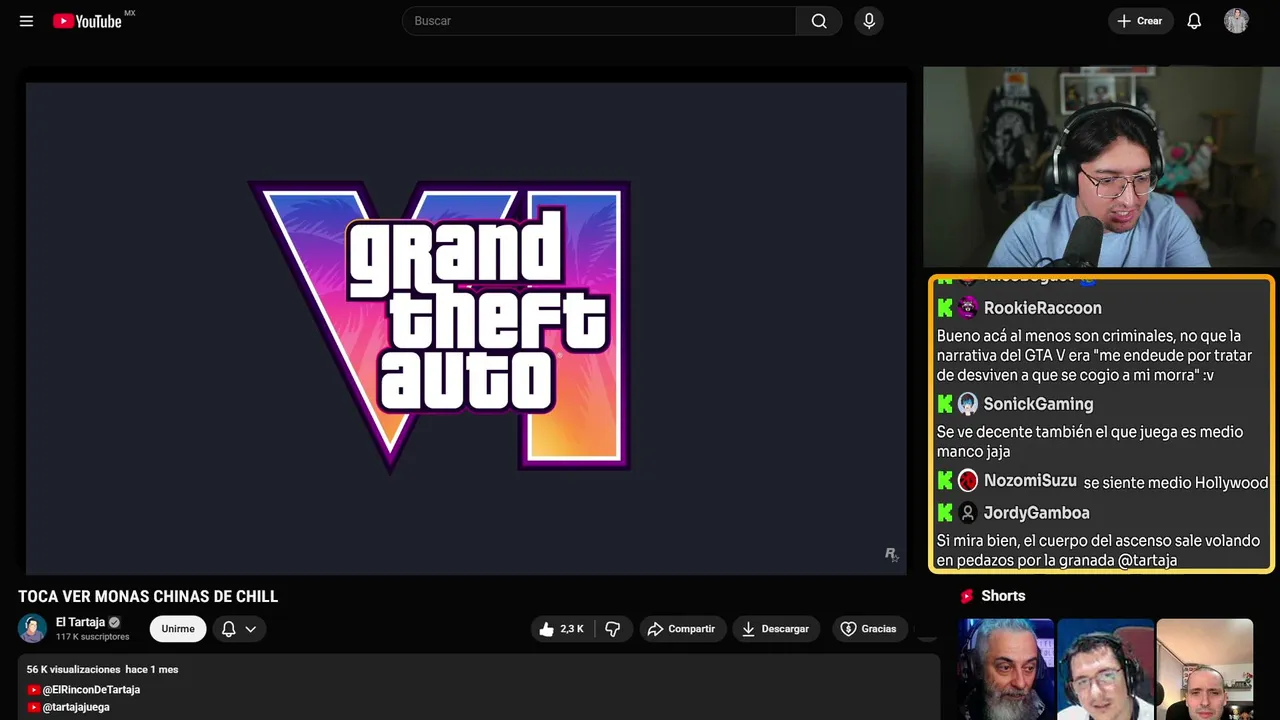Click the search magnifier button

(x=819, y=21)
